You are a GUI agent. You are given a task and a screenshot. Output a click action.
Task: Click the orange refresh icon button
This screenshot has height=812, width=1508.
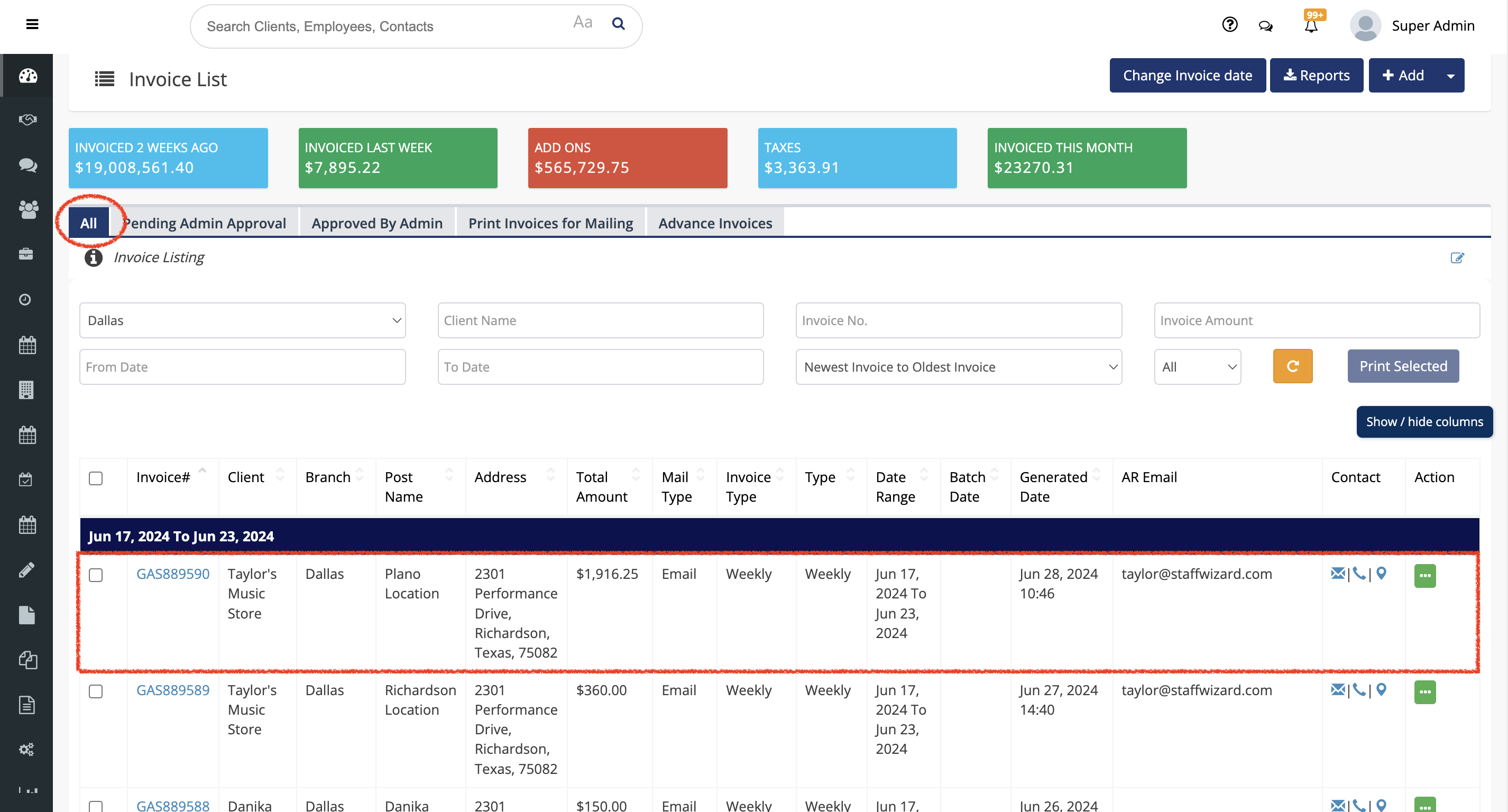click(1292, 366)
